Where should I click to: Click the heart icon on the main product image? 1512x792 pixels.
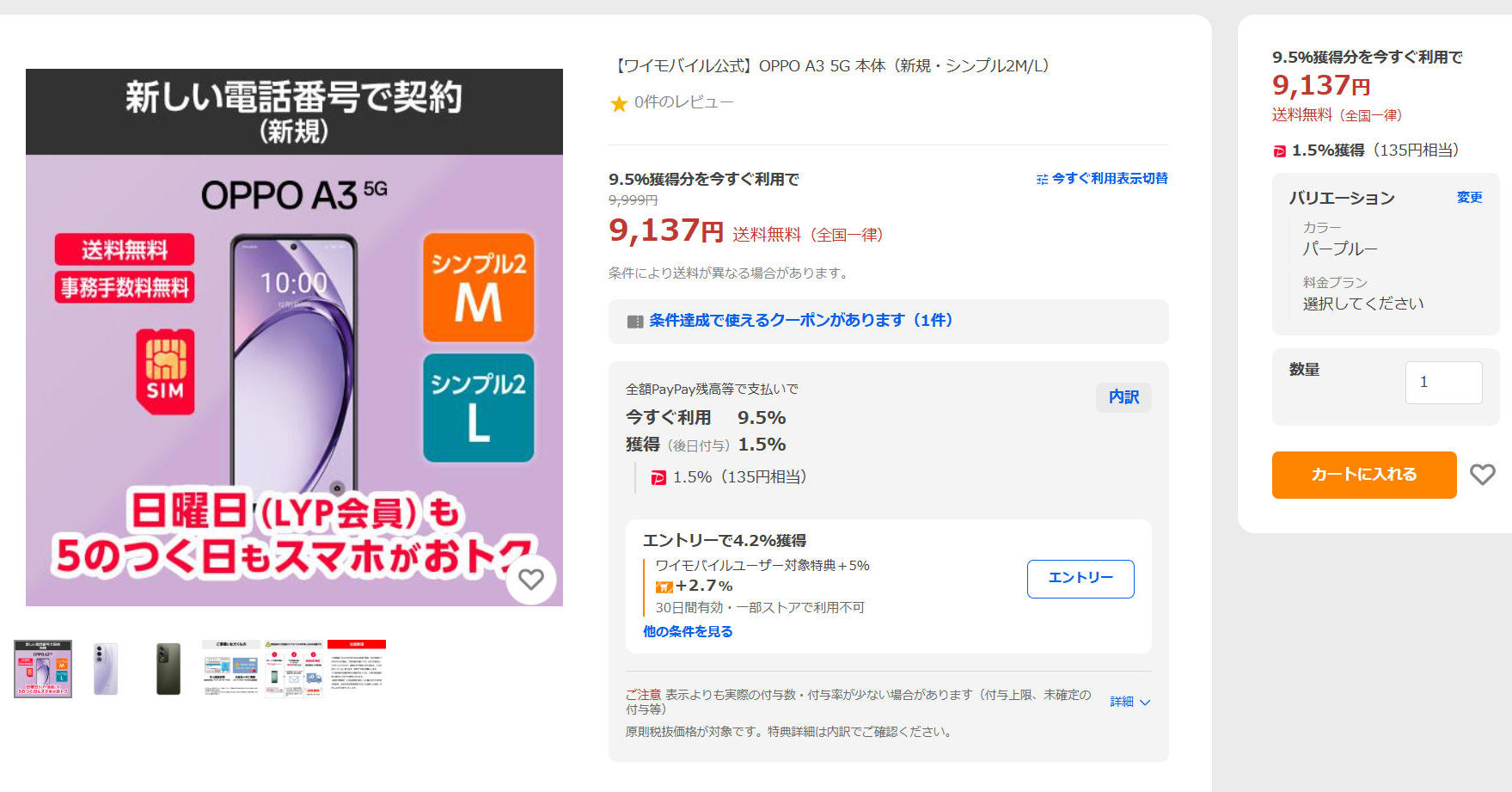click(531, 580)
